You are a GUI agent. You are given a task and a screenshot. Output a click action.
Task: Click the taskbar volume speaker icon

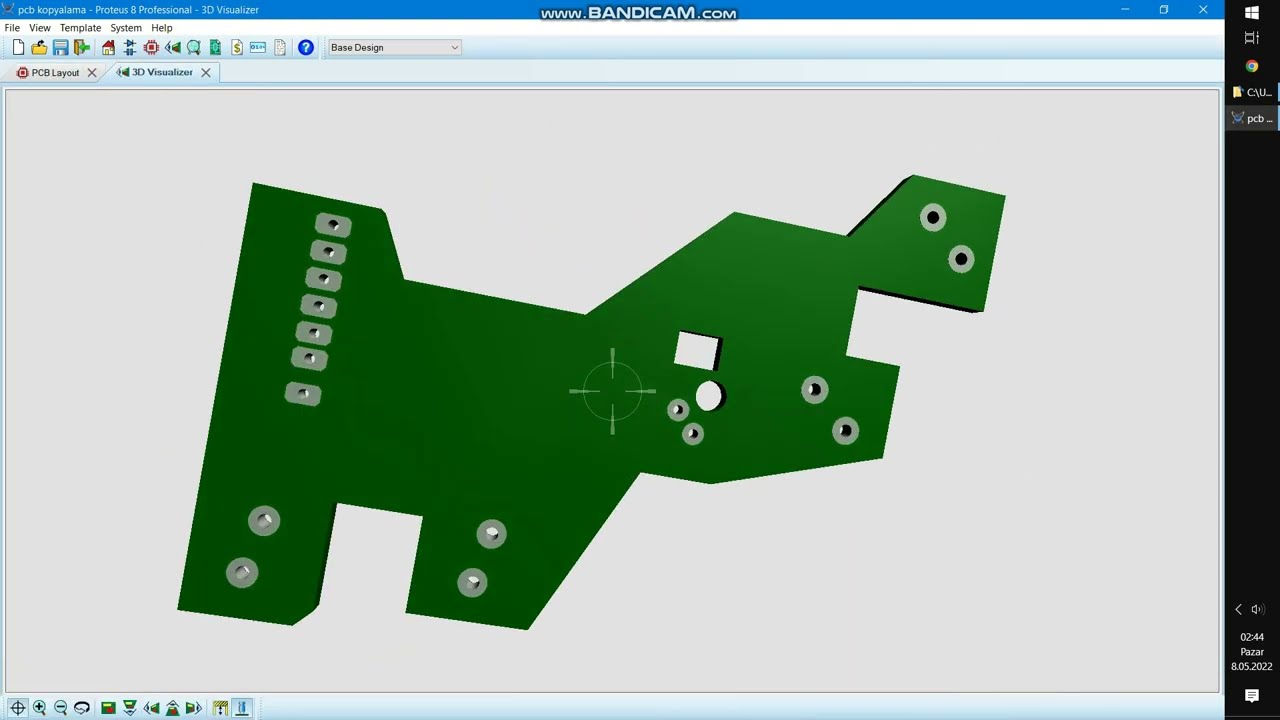[1257, 609]
